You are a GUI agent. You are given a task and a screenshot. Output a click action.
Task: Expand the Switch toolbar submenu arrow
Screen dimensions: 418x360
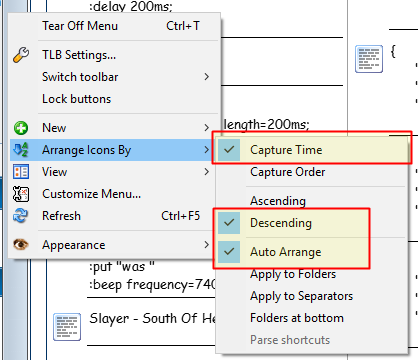207,77
